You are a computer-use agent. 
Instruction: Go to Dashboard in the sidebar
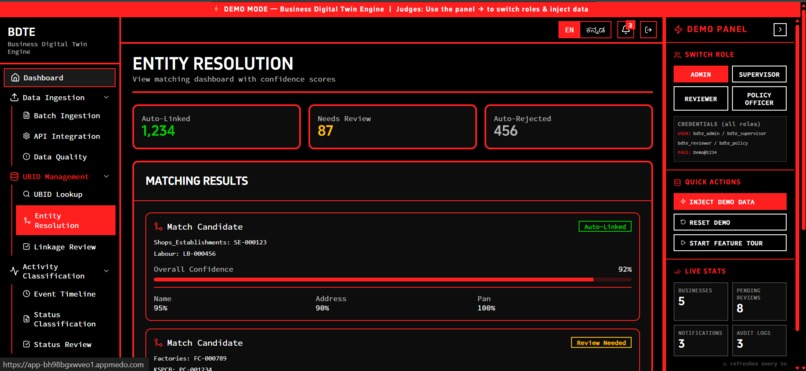pyautogui.click(x=60, y=78)
